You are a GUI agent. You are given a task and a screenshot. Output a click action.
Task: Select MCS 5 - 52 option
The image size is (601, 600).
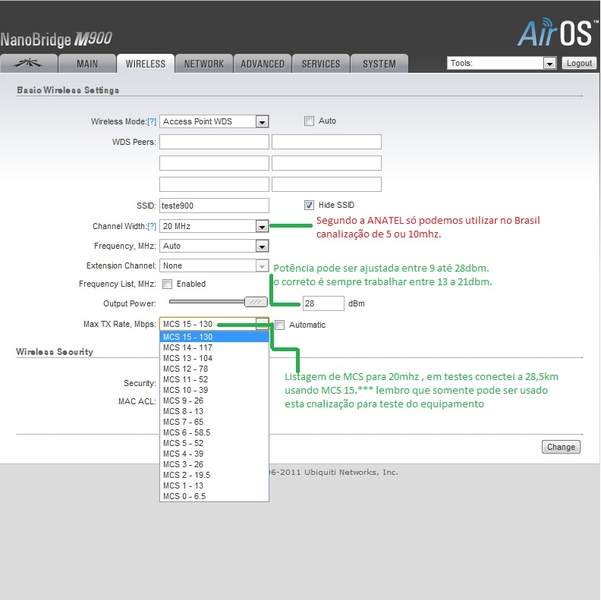pos(214,443)
